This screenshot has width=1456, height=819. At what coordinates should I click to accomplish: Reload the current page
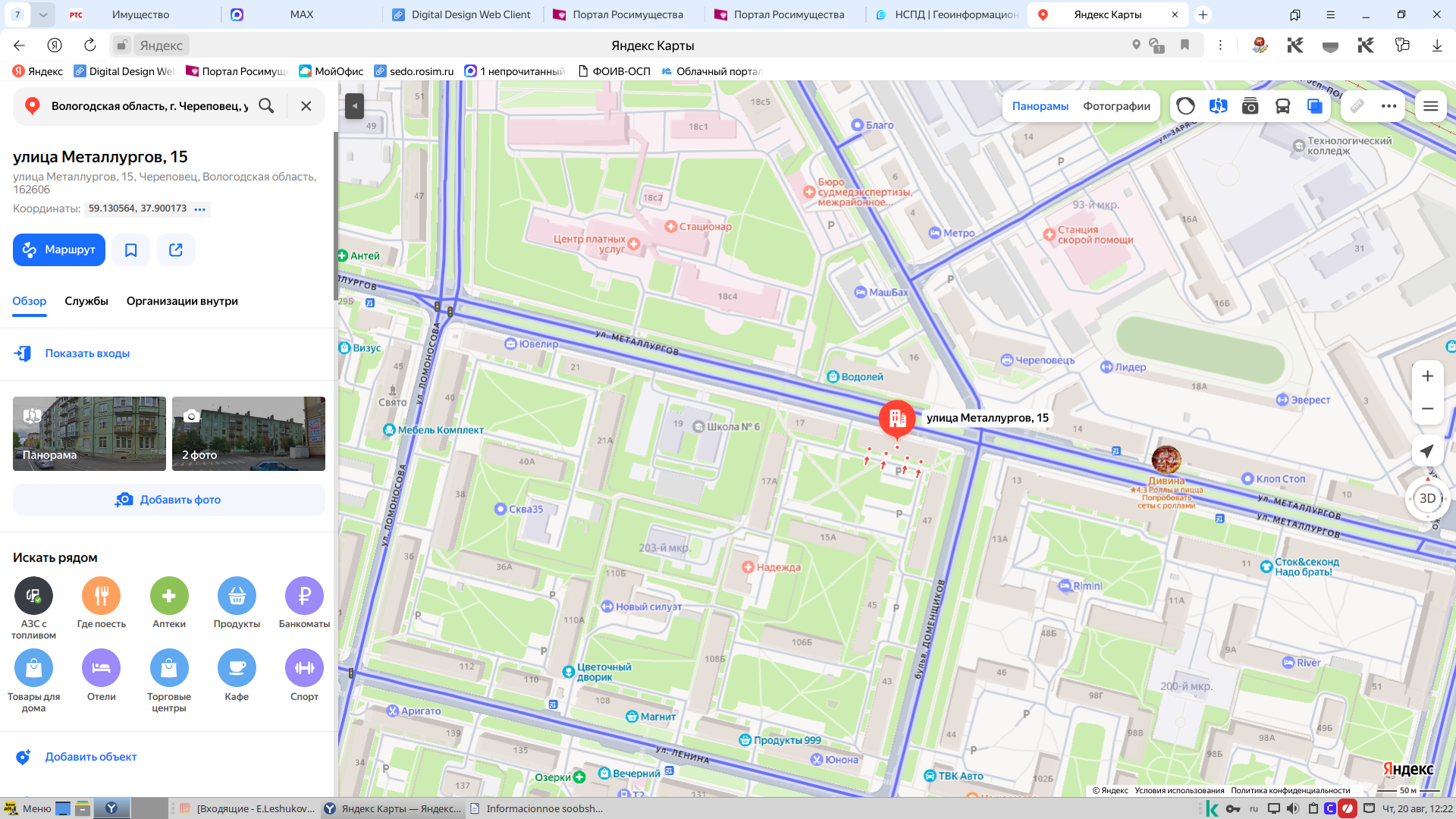[89, 45]
